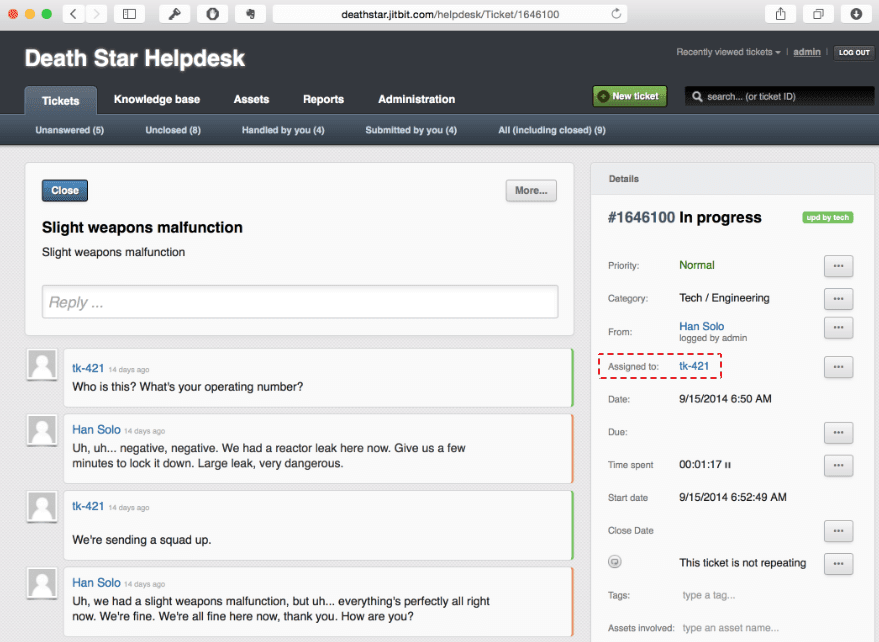This screenshot has height=642, width=879.
Task: Open the show all tabs icon
Action: tap(818, 14)
